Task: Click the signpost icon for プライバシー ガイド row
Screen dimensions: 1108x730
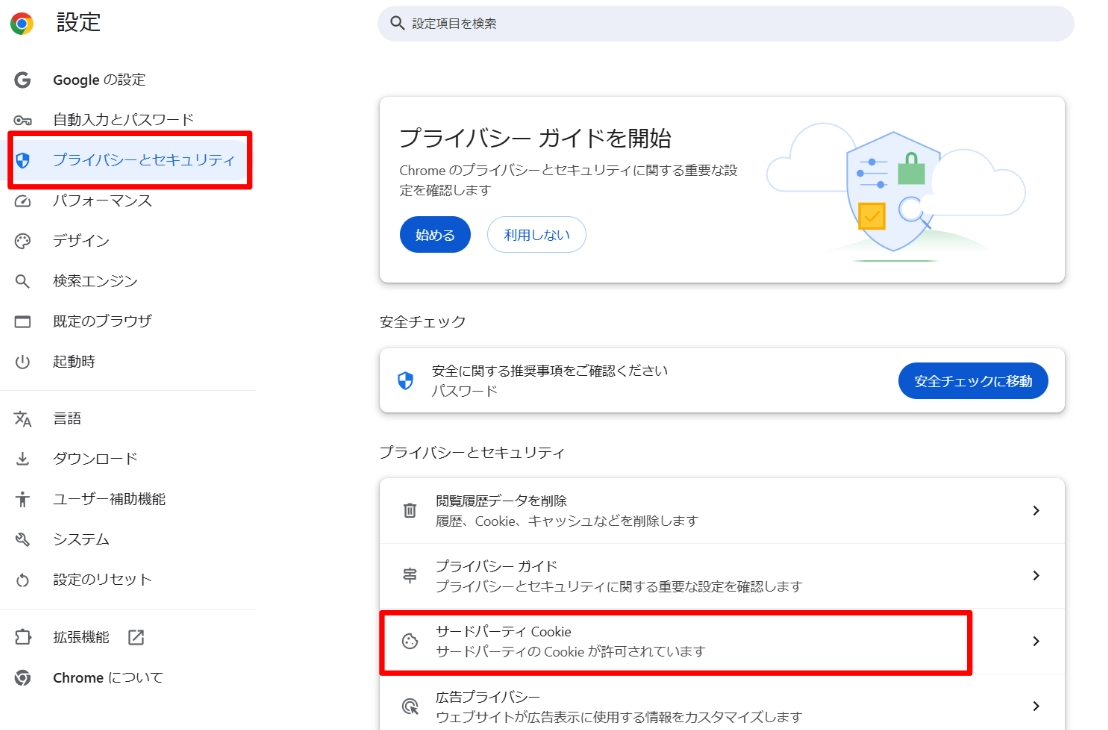Action: pos(410,575)
